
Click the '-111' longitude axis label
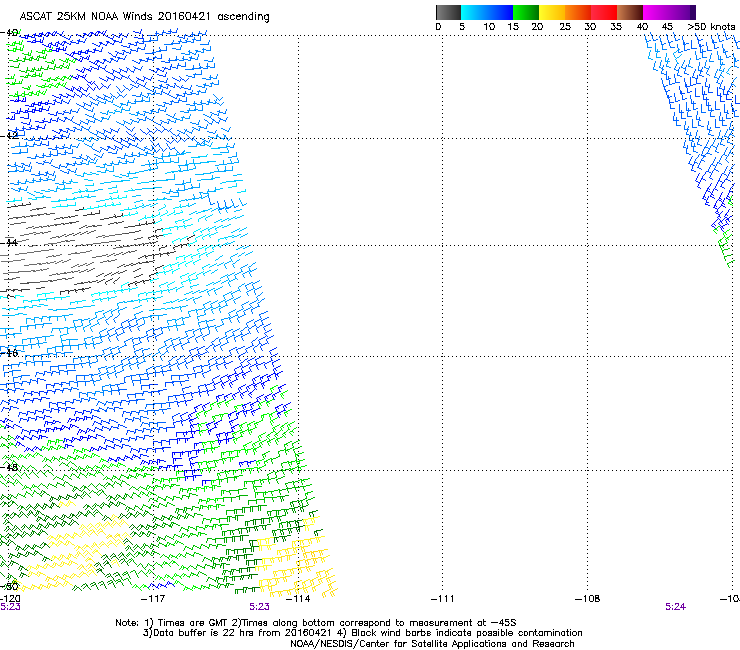point(443,599)
